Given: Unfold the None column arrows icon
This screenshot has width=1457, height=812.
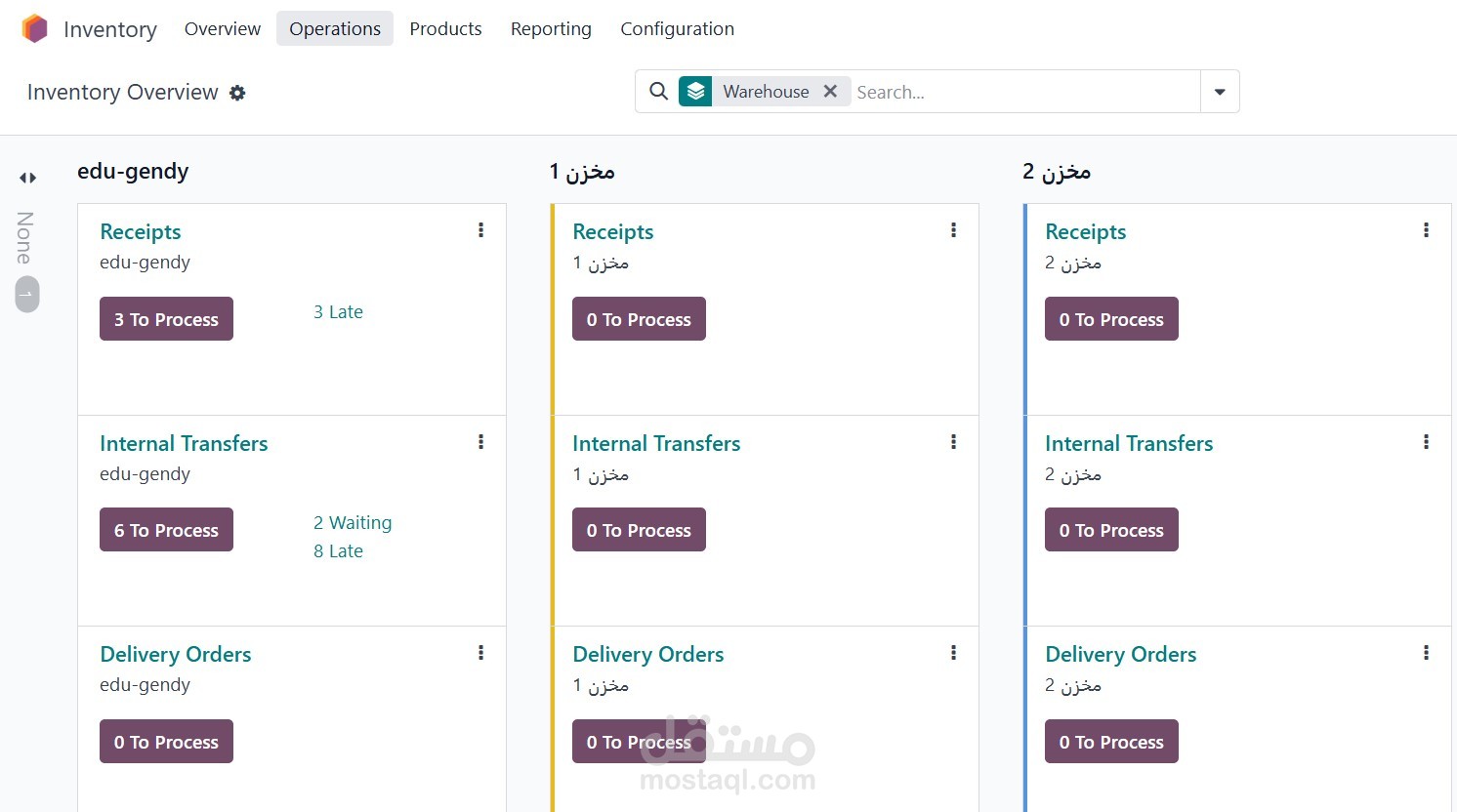Looking at the screenshot, I should tap(27, 178).
